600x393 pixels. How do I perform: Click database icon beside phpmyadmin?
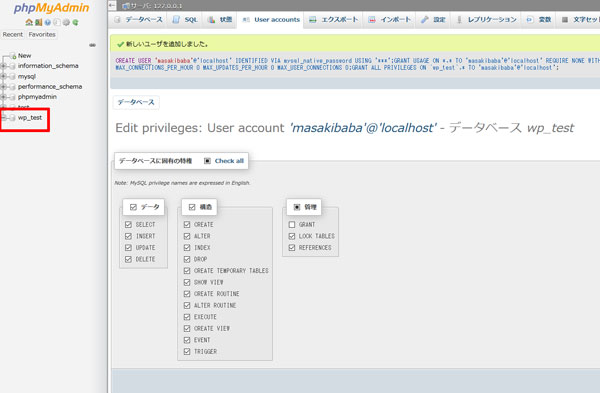coord(13,97)
